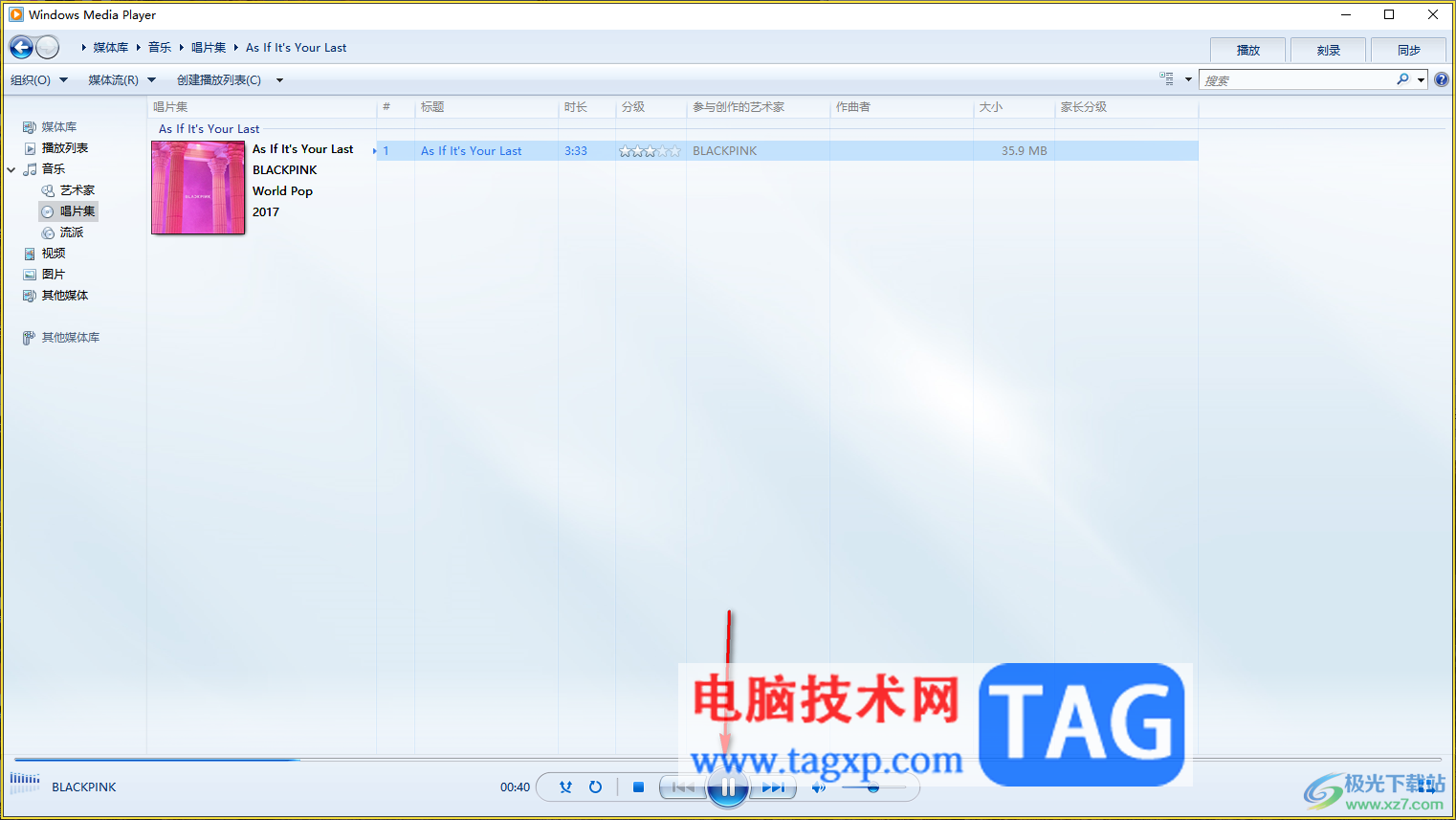Viewport: 1456px width, 820px height.
Task: Open the view options list icon
Action: point(1166,79)
